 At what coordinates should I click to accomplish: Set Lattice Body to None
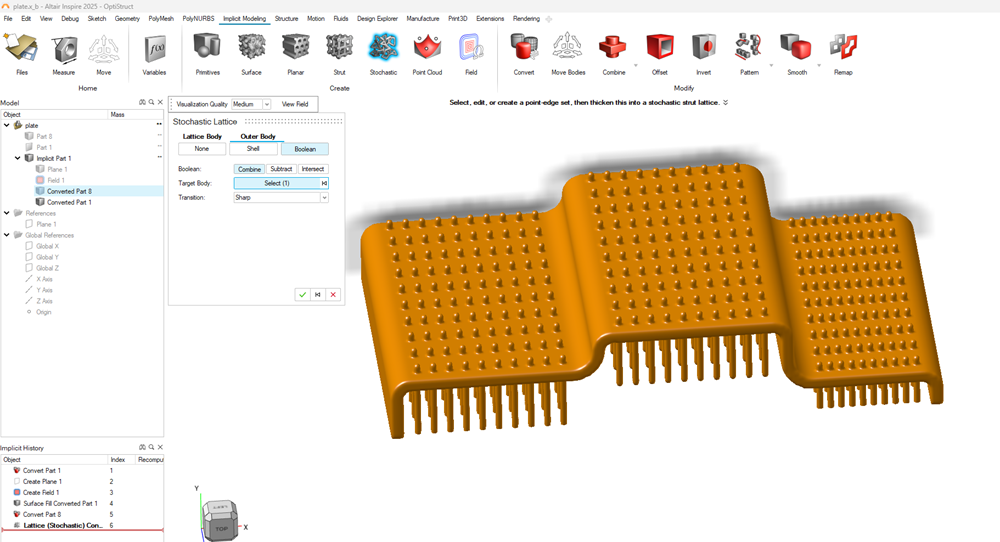click(x=202, y=149)
